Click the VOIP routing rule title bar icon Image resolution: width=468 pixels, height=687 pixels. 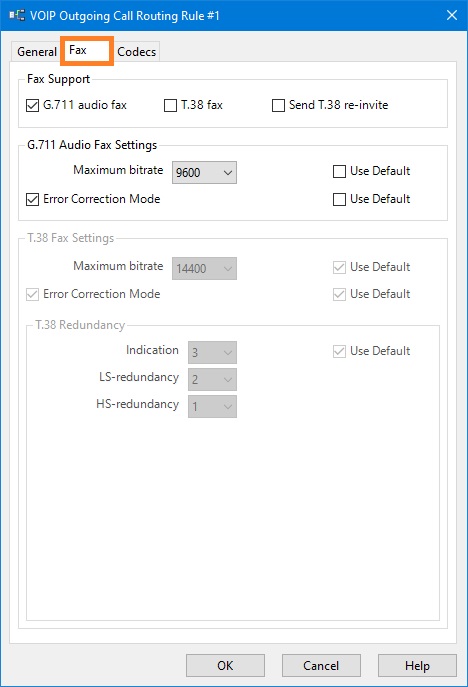(17, 15)
